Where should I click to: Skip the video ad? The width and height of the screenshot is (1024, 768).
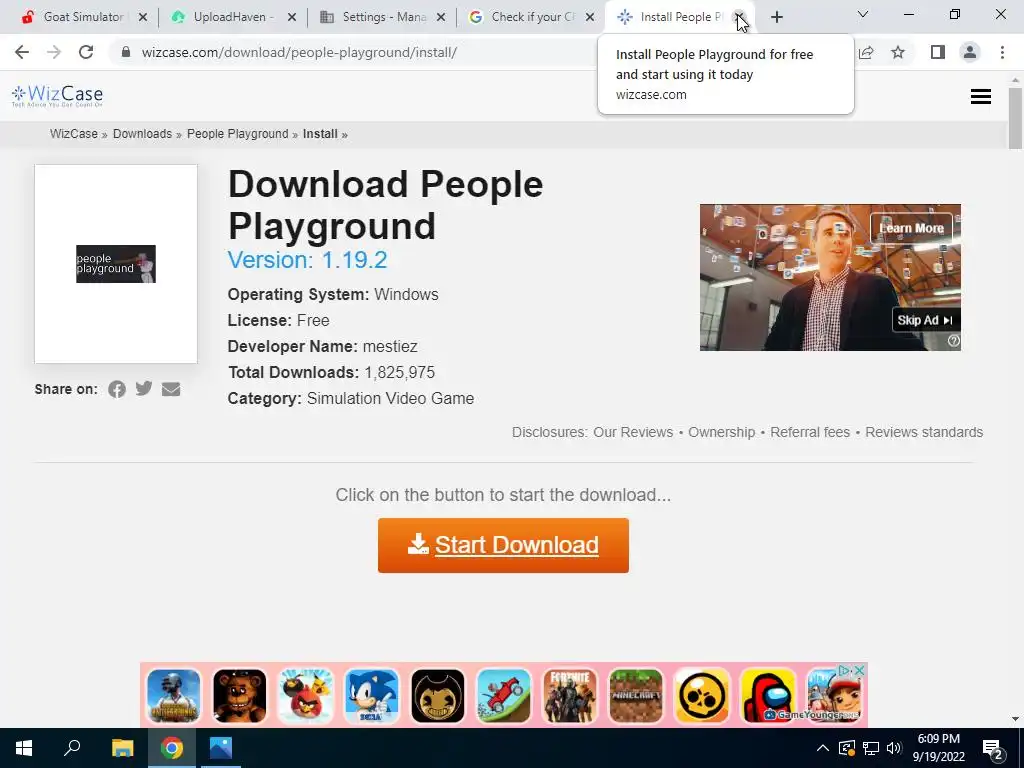[x=925, y=320]
